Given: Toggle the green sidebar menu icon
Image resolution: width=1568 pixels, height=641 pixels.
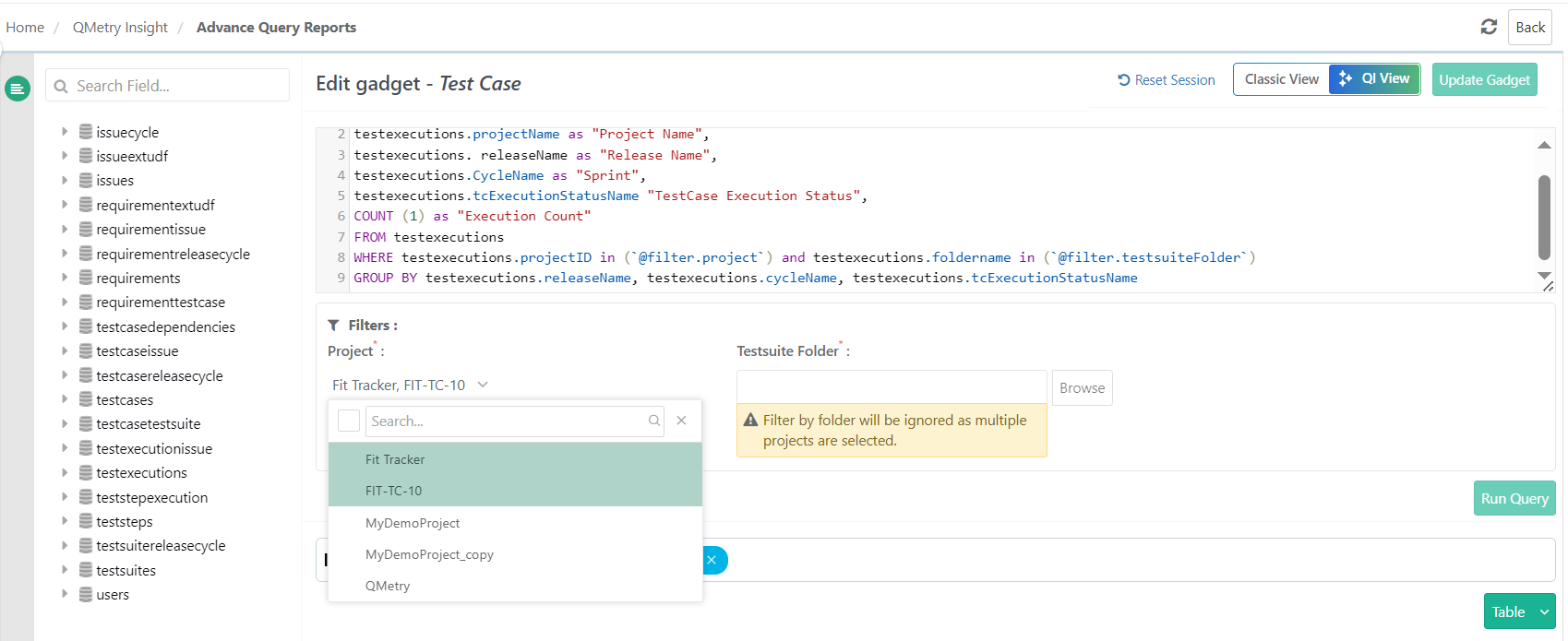Looking at the screenshot, I should pos(18,89).
